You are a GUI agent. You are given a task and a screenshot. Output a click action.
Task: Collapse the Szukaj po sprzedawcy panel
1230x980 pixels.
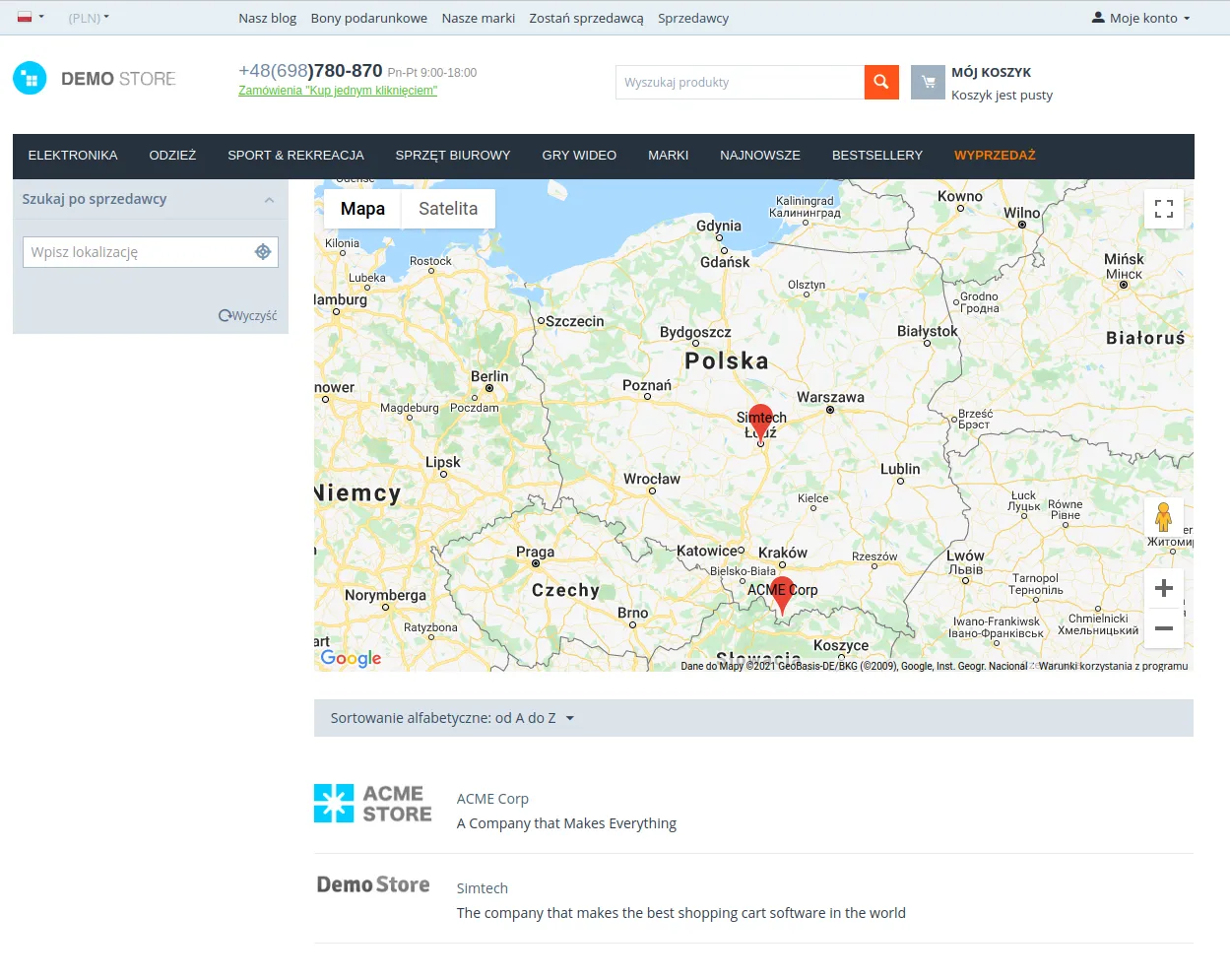[x=269, y=200]
